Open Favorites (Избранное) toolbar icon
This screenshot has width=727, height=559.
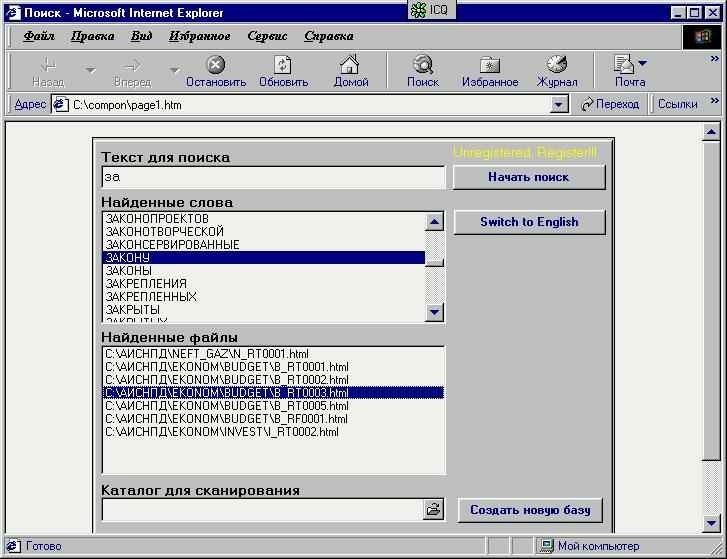click(x=489, y=66)
